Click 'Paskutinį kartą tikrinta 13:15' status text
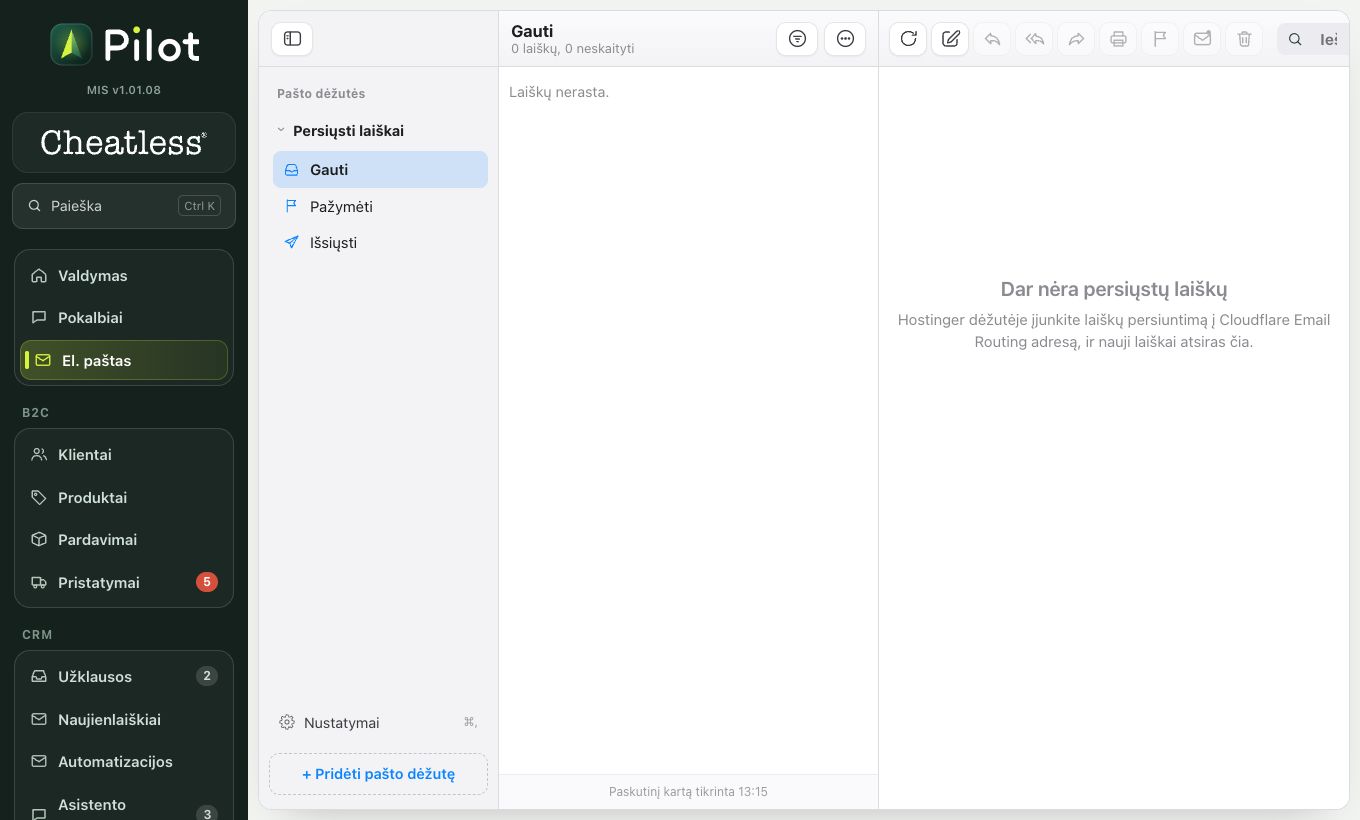Image resolution: width=1360 pixels, height=820 pixels. click(688, 792)
